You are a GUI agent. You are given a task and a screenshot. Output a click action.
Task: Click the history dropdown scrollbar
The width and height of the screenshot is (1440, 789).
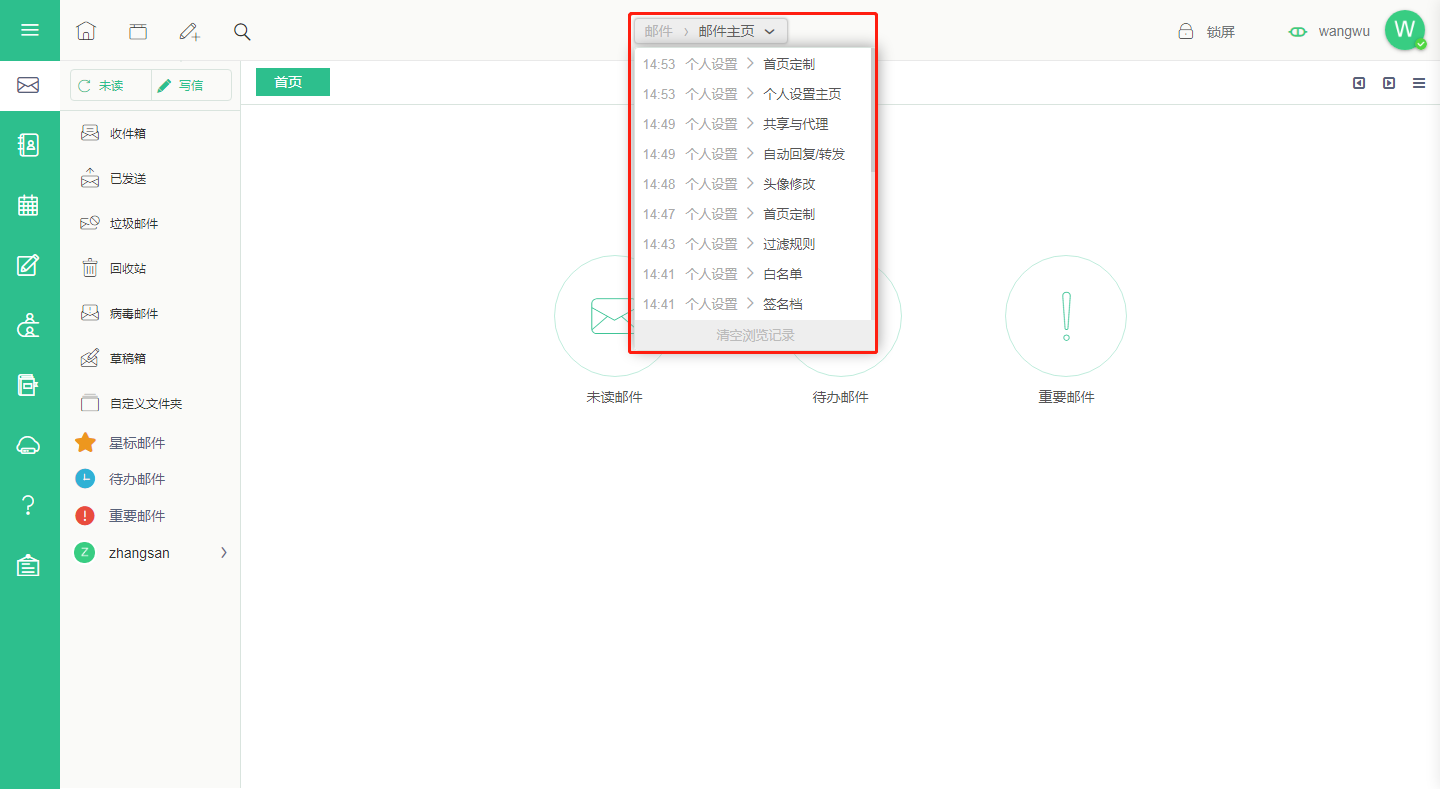click(873, 110)
